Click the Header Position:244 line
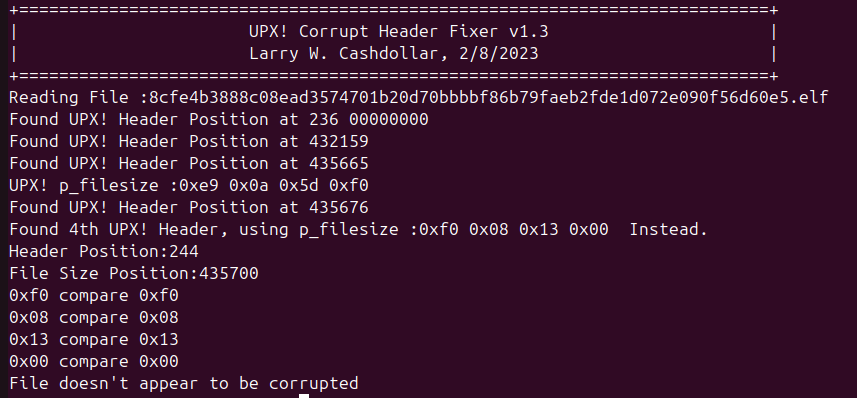This screenshot has height=398, width=857. tap(104, 251)
